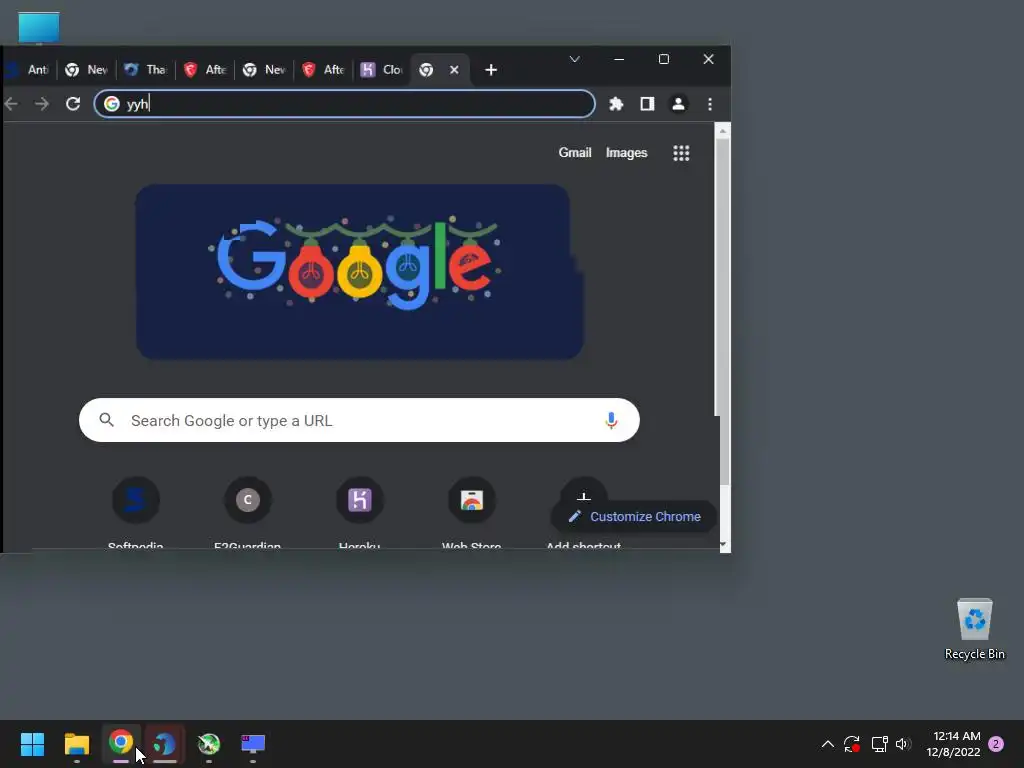The height and width of the screenshot is (768, 1024).
Task: Click the sync status tray icon
Action: pyautogui.click(x=852, y=744)
